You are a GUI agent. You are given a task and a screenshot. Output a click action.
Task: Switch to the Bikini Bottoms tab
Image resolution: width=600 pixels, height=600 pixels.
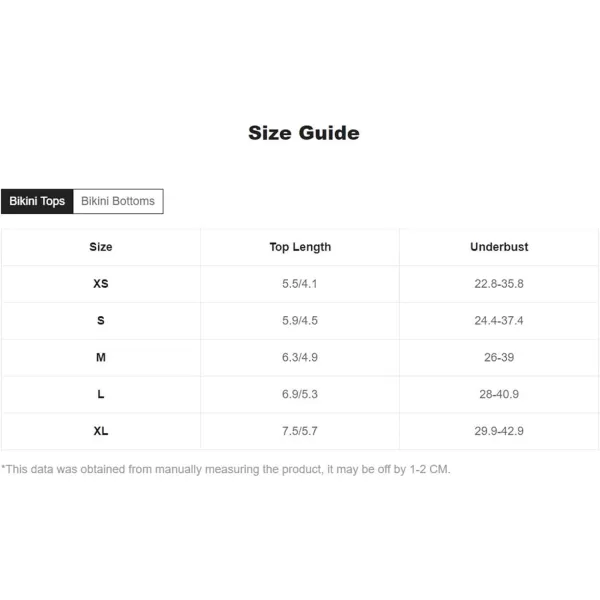coord(118,201)
